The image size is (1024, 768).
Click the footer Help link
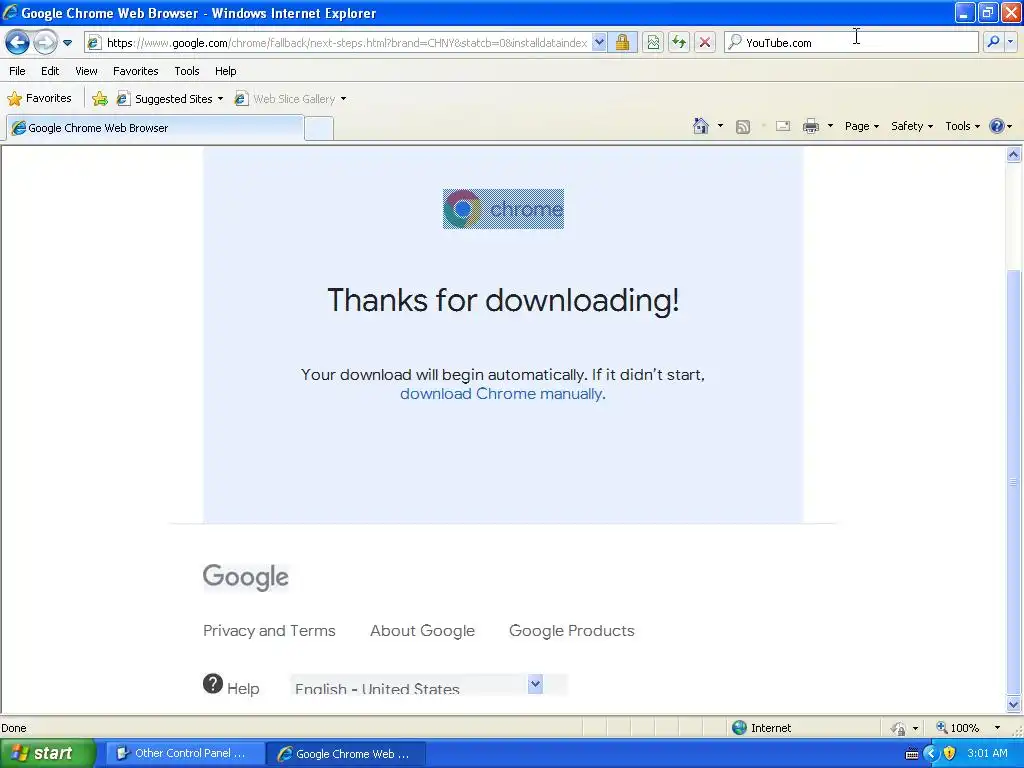click(x=231, y=687)
